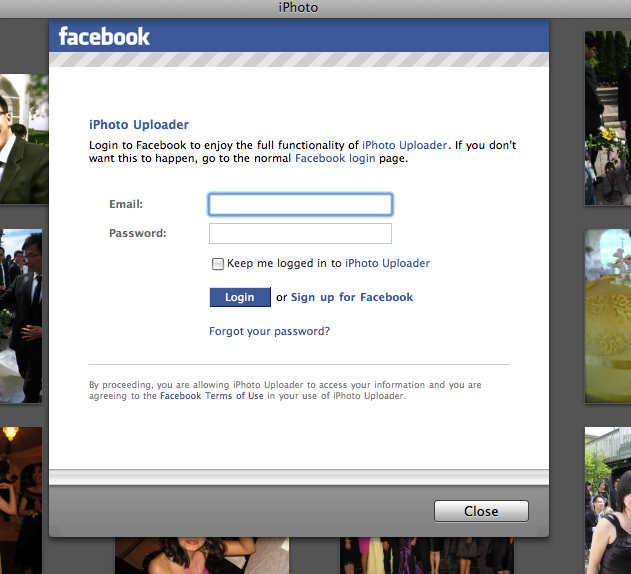Select man with glasses crowd photo
Screen dimensions: 631x574
tap(21, 316)
